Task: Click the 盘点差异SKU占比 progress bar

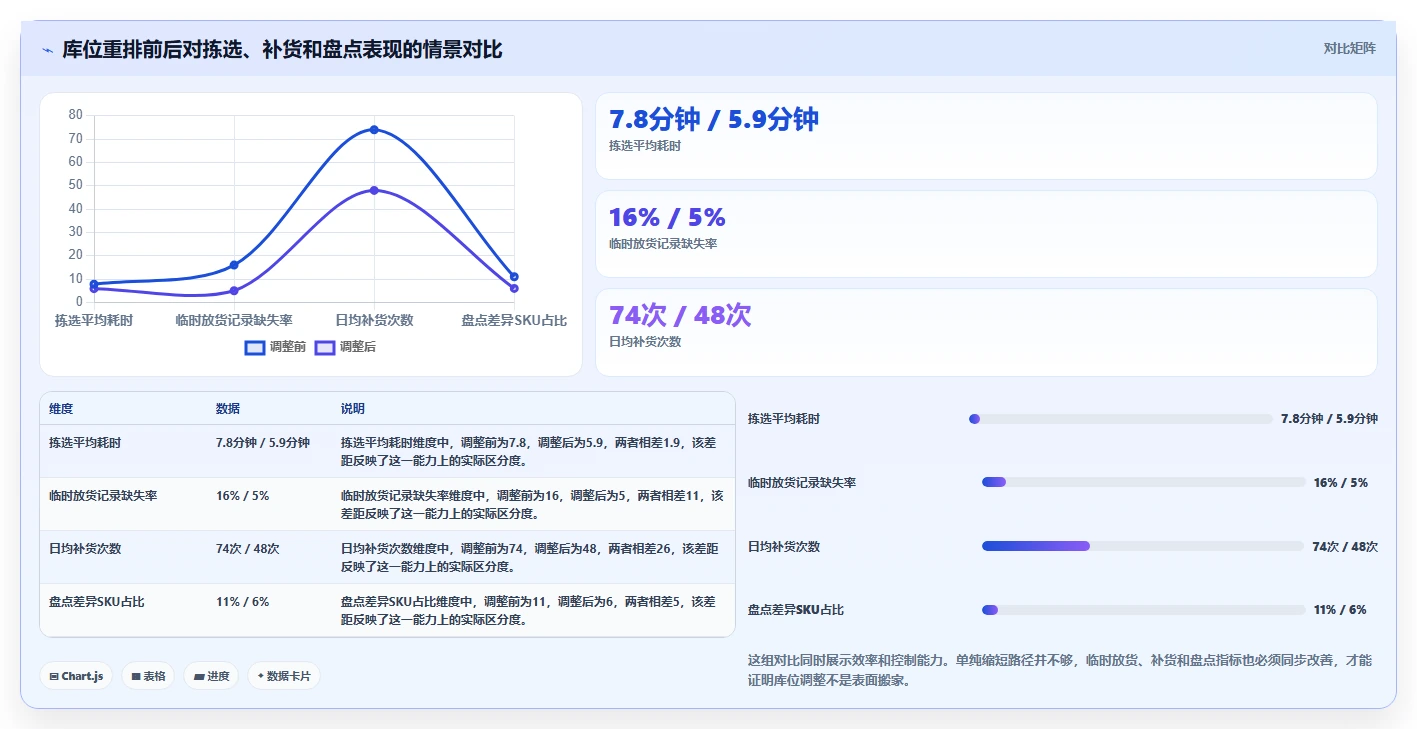Action: 1144,610
